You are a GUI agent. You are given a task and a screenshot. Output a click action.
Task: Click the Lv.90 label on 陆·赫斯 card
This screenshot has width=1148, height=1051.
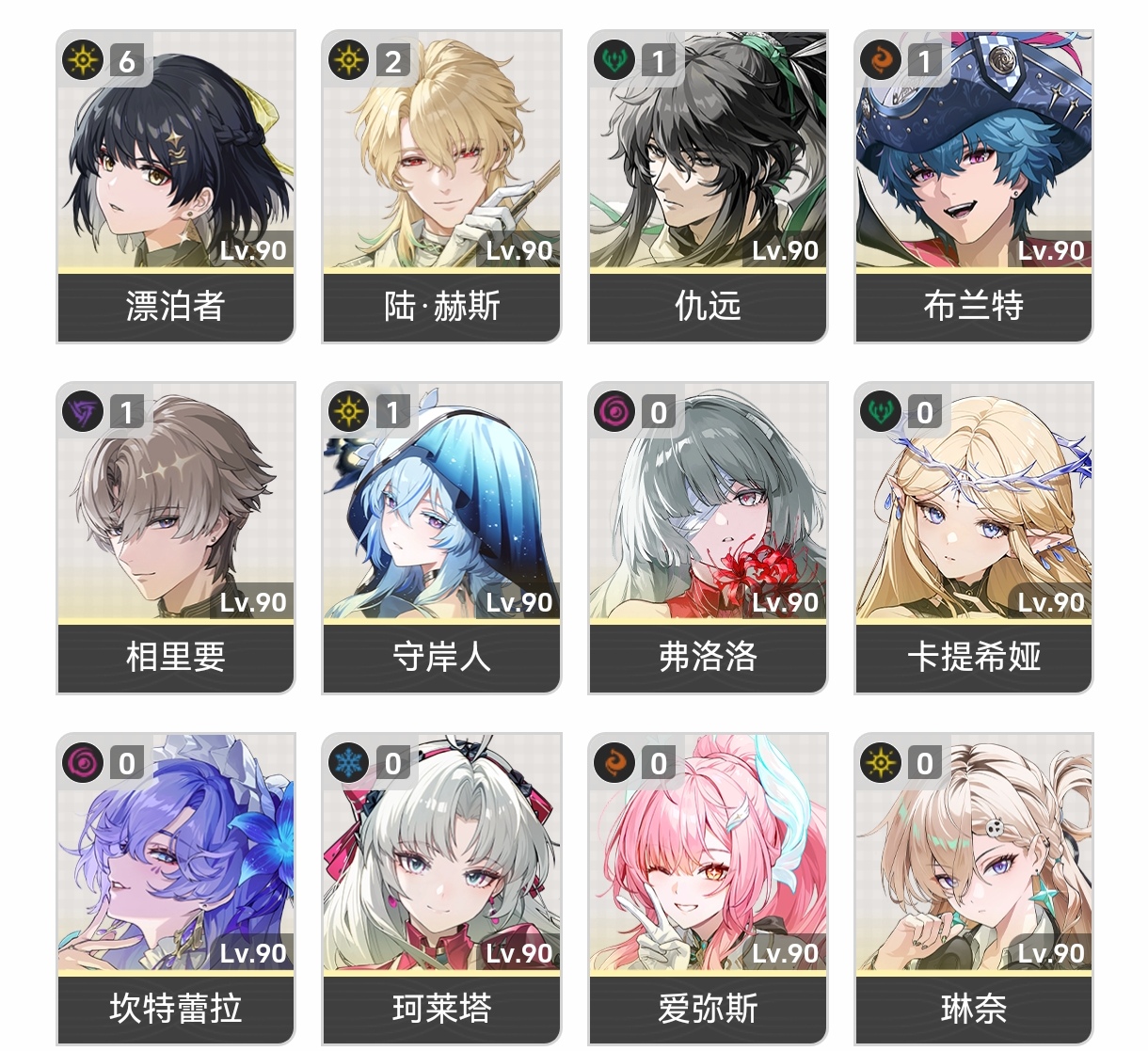[x=519, y=250]
